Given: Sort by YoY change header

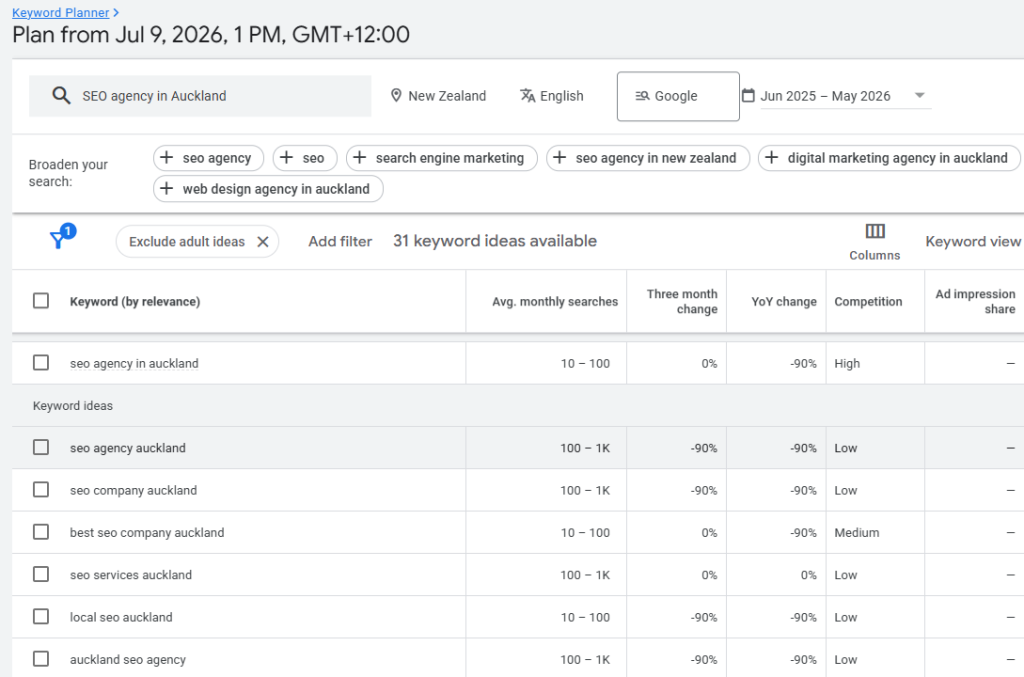Looking at the screenshot, I should pos(784,302).
